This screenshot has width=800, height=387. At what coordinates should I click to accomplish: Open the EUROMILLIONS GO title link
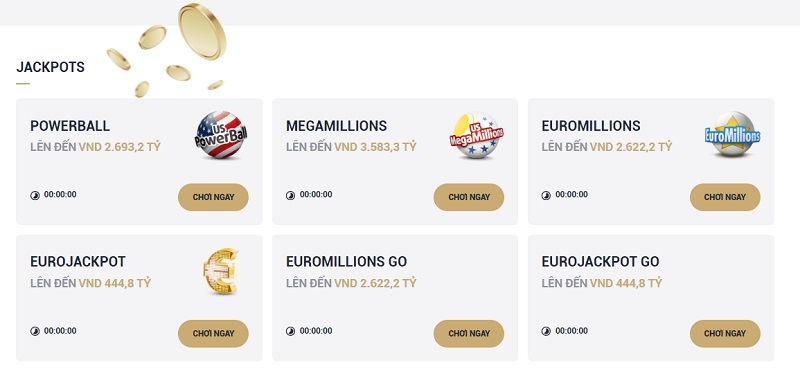point(346,262)
